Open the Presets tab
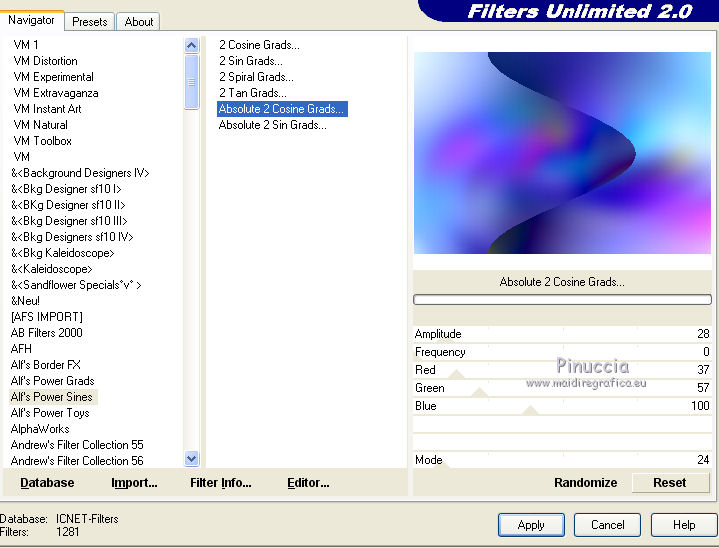The height and width of the screenshot is (548, 719). (89, 22)
